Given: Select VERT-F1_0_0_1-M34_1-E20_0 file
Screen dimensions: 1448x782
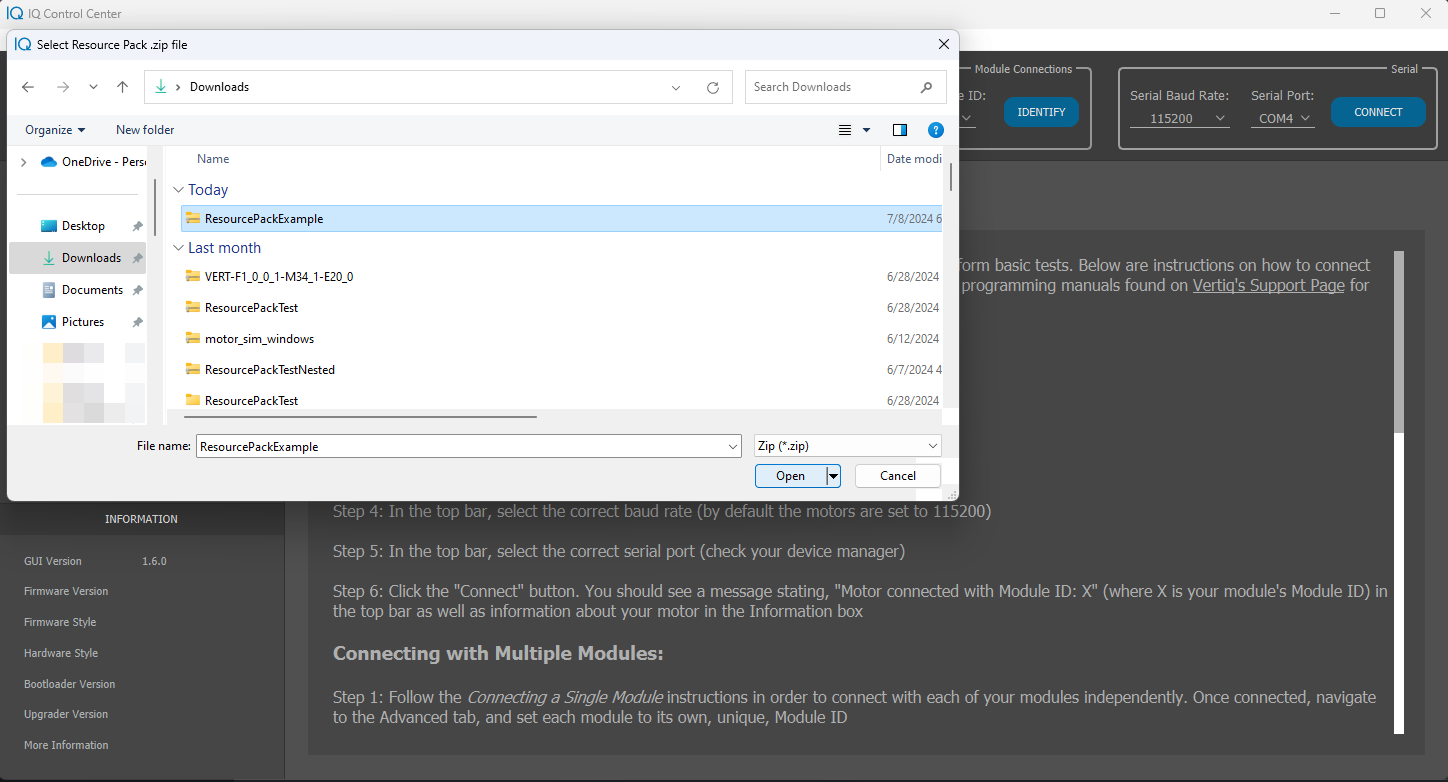Looking at the screenshot, I should click(562, 277).
